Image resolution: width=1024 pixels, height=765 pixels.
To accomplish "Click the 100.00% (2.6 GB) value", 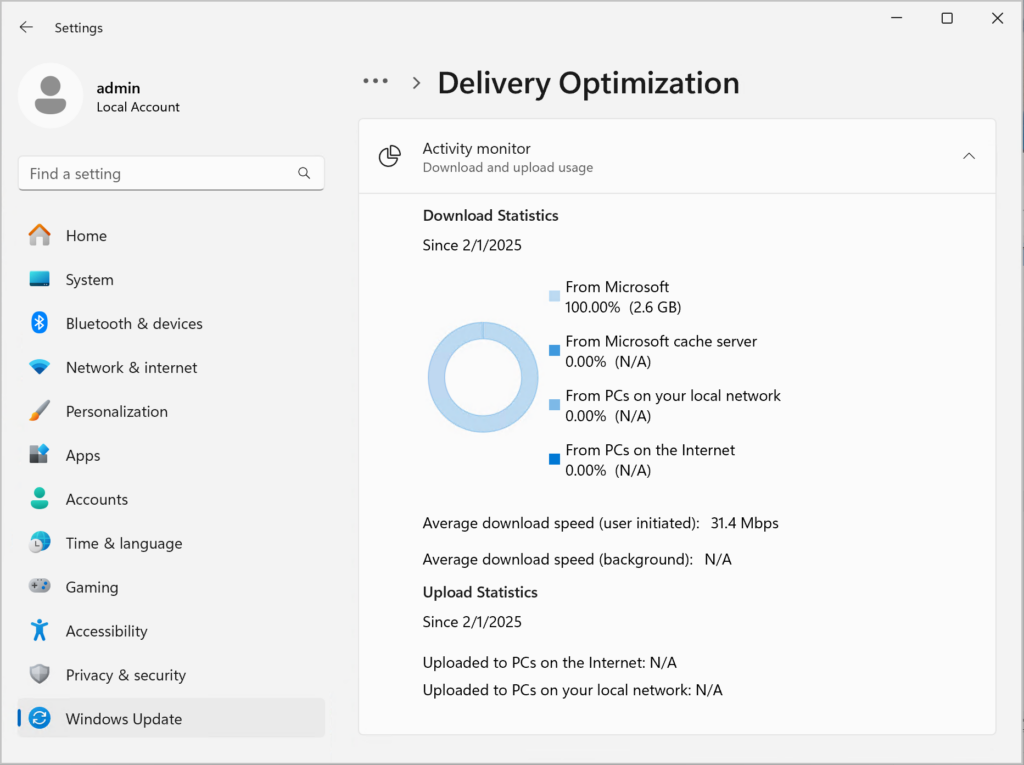I will point(623,307).
